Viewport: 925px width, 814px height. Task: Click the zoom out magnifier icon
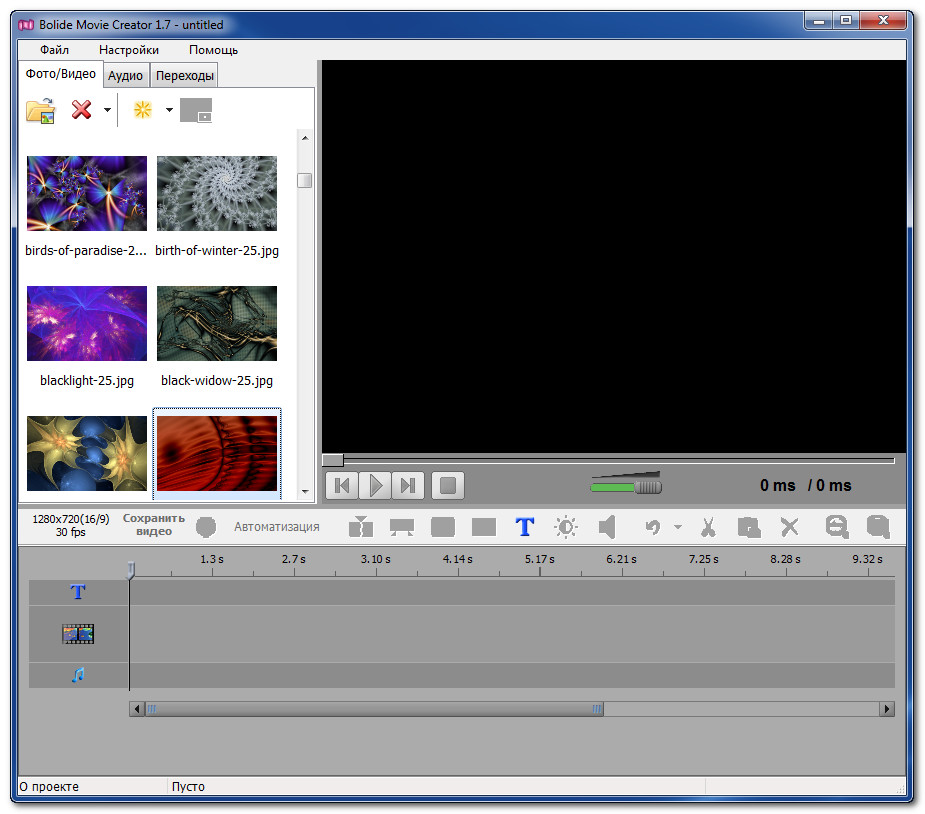click(x=837, y=527)
